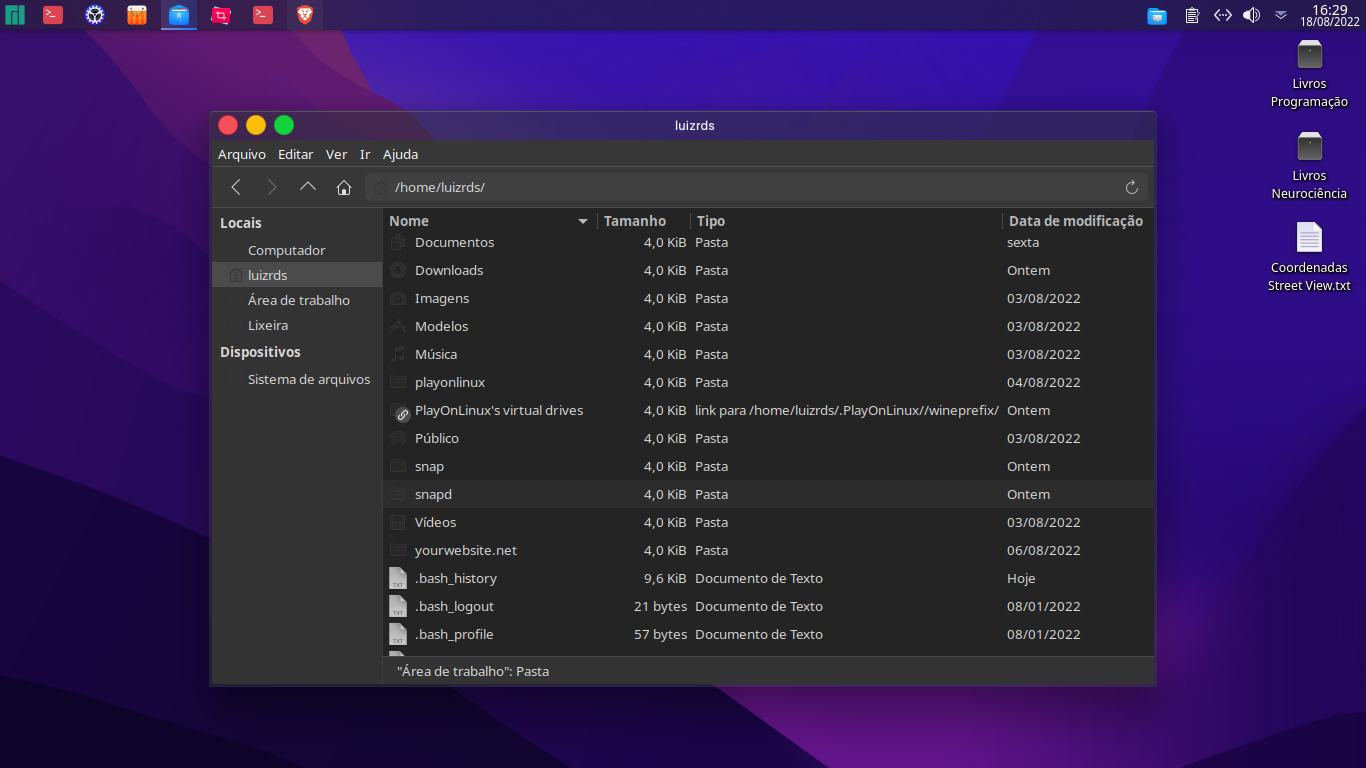Select the .bash_profile file name
The image size is (1366, 768).
[x=454, y=635]
